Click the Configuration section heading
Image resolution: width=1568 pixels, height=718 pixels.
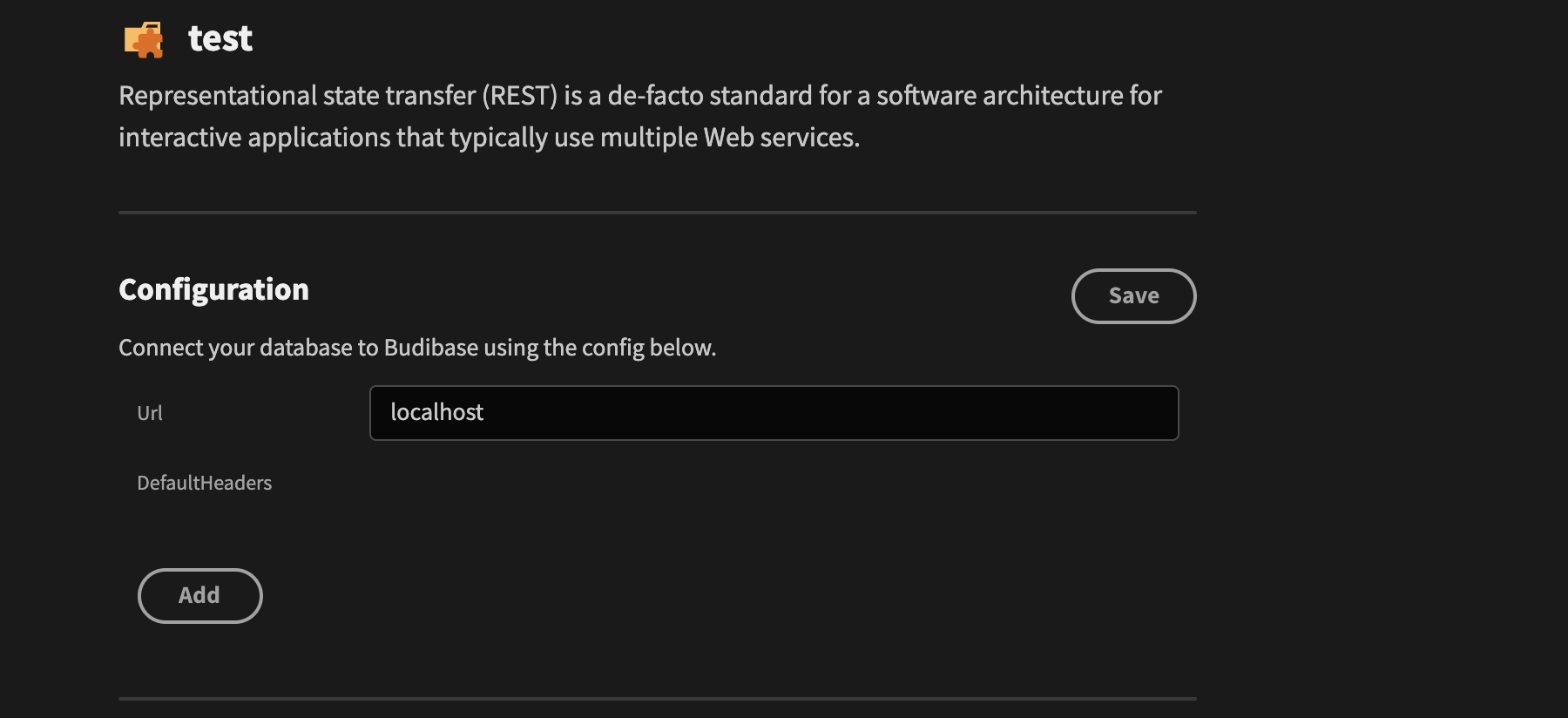tap(213, 288)
